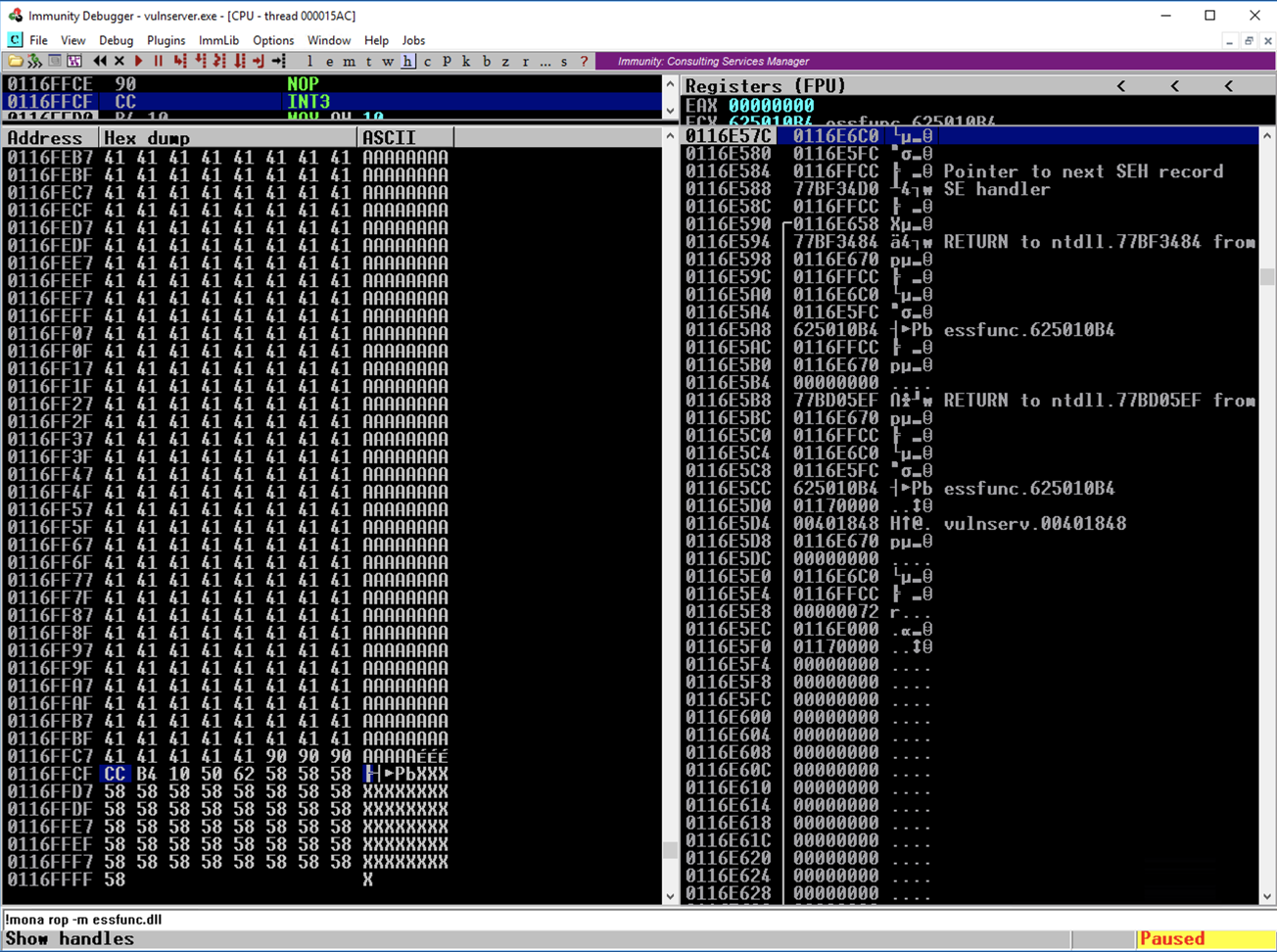Image resolution: width=1277 pixels, height=952 pixels.
Task: Click the Execute till return icon
Action: pos(259,61)
